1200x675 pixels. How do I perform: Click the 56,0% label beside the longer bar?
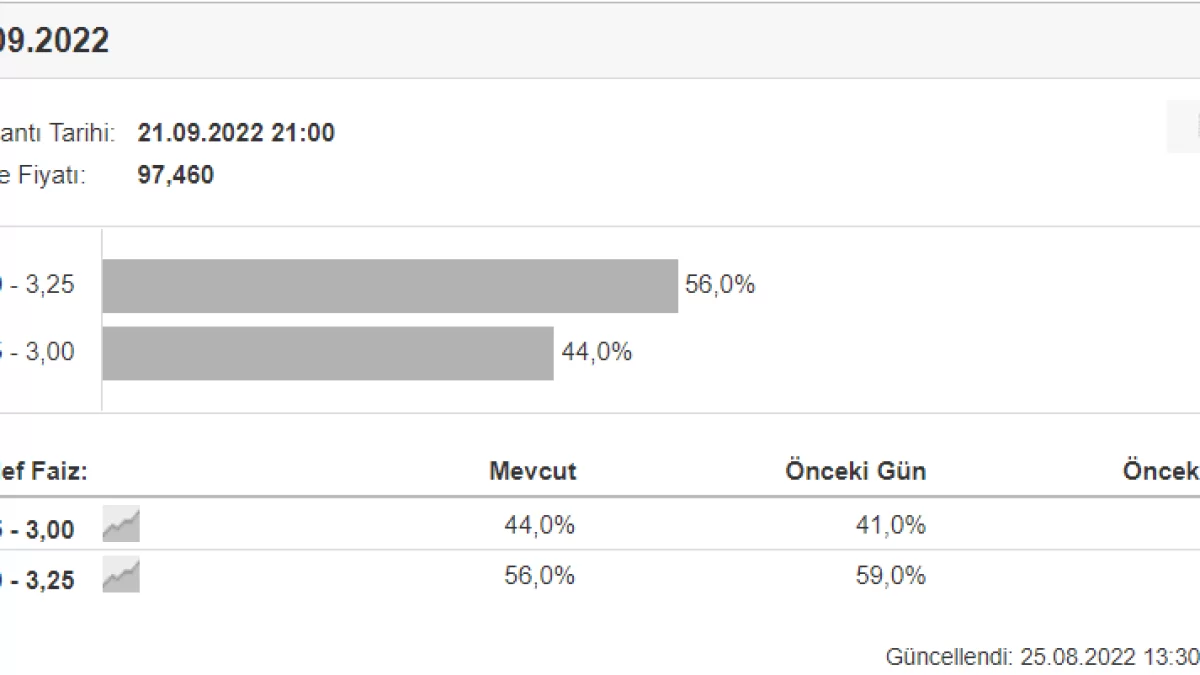[720, 285]
